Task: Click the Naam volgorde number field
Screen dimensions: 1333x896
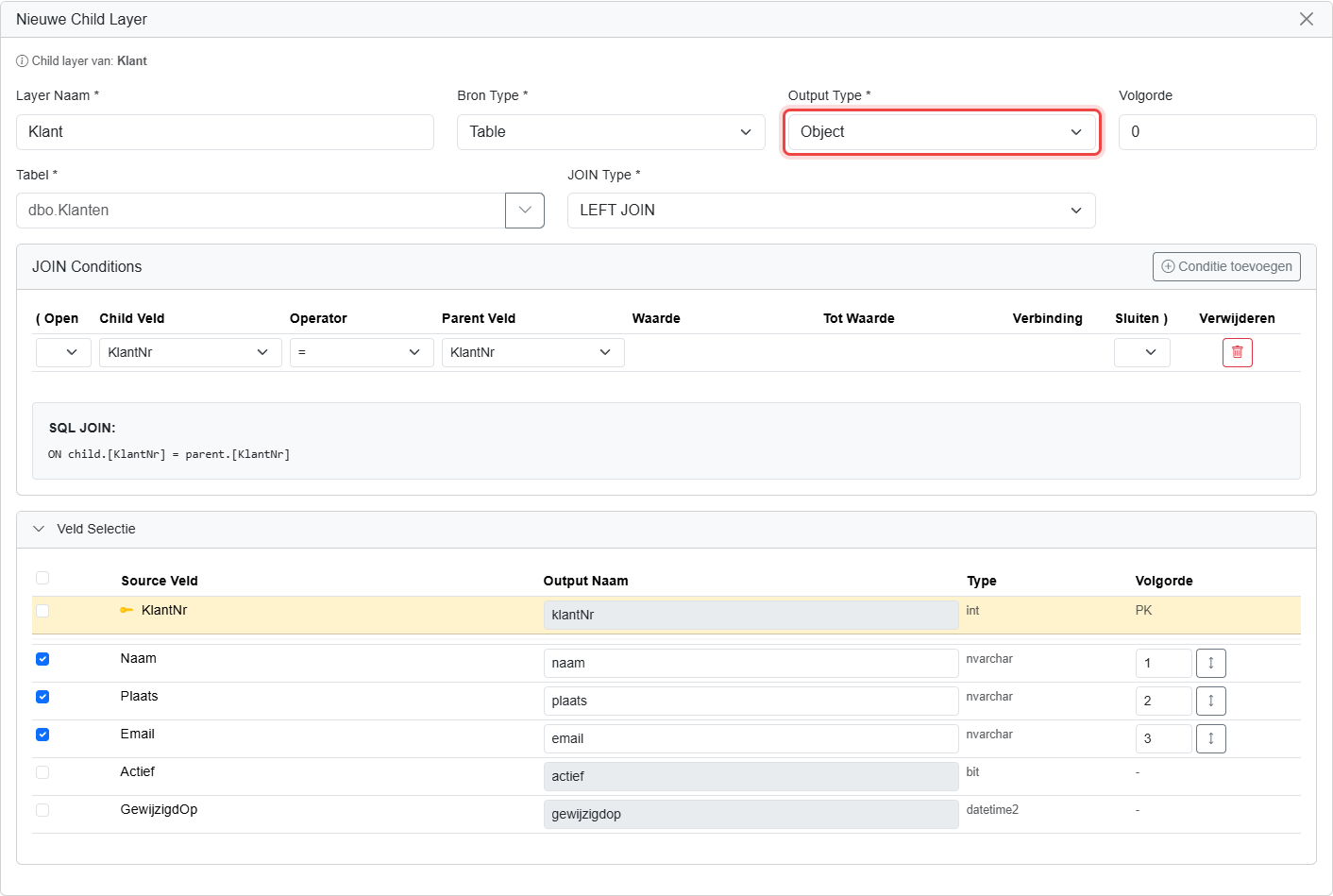Action: pyautogui.click(x=1163, y=663)
